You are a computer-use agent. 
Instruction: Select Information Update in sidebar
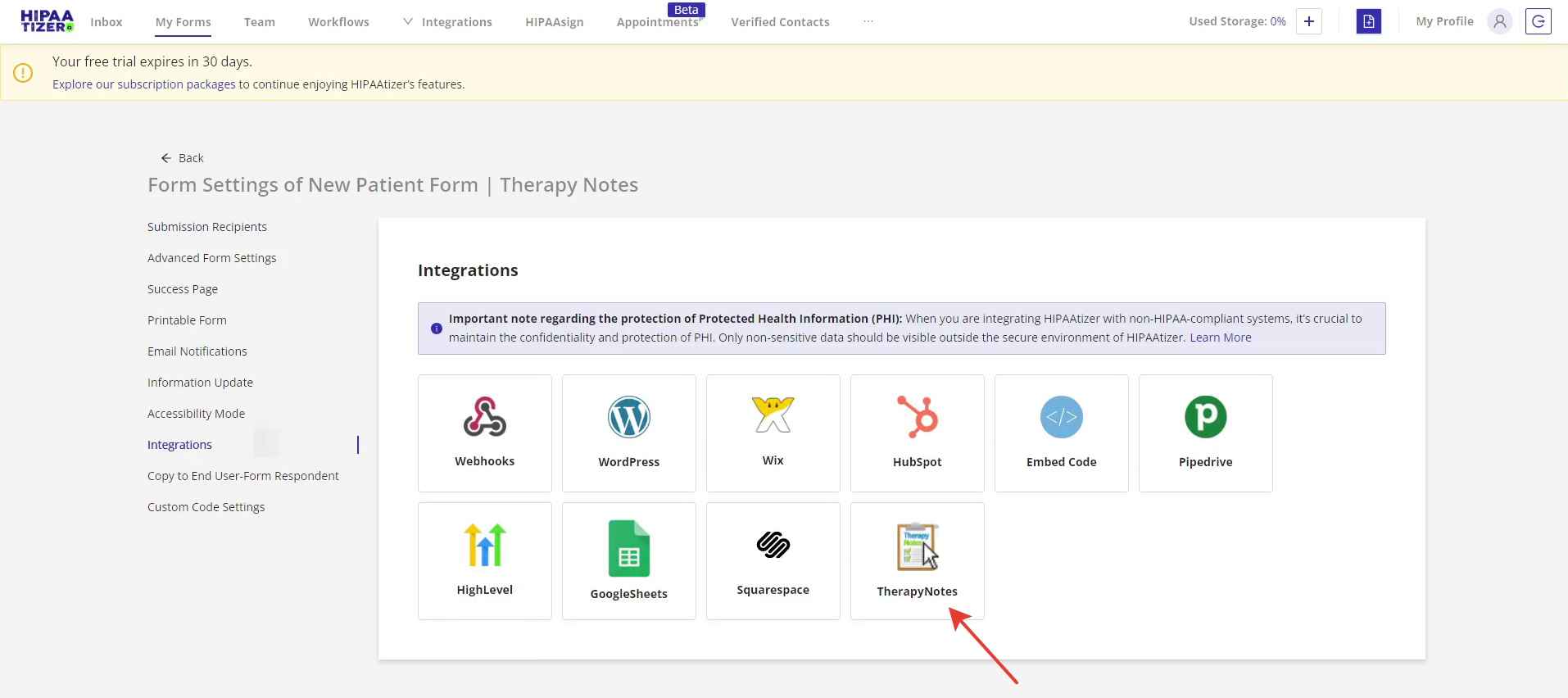[200, 383]
